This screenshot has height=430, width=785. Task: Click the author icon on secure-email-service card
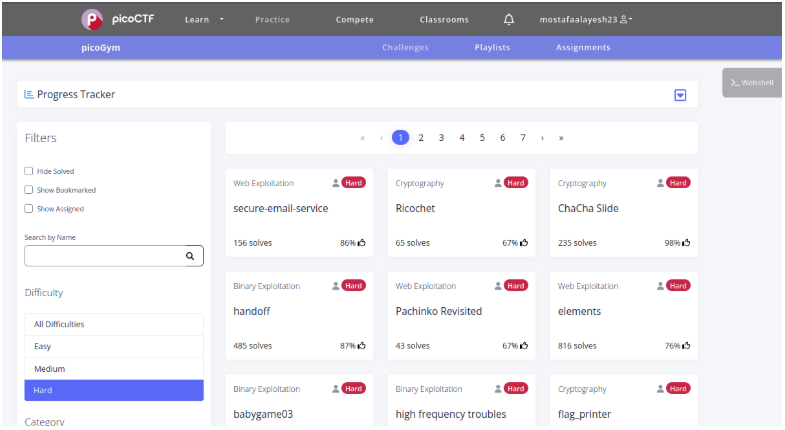point(335,183)
